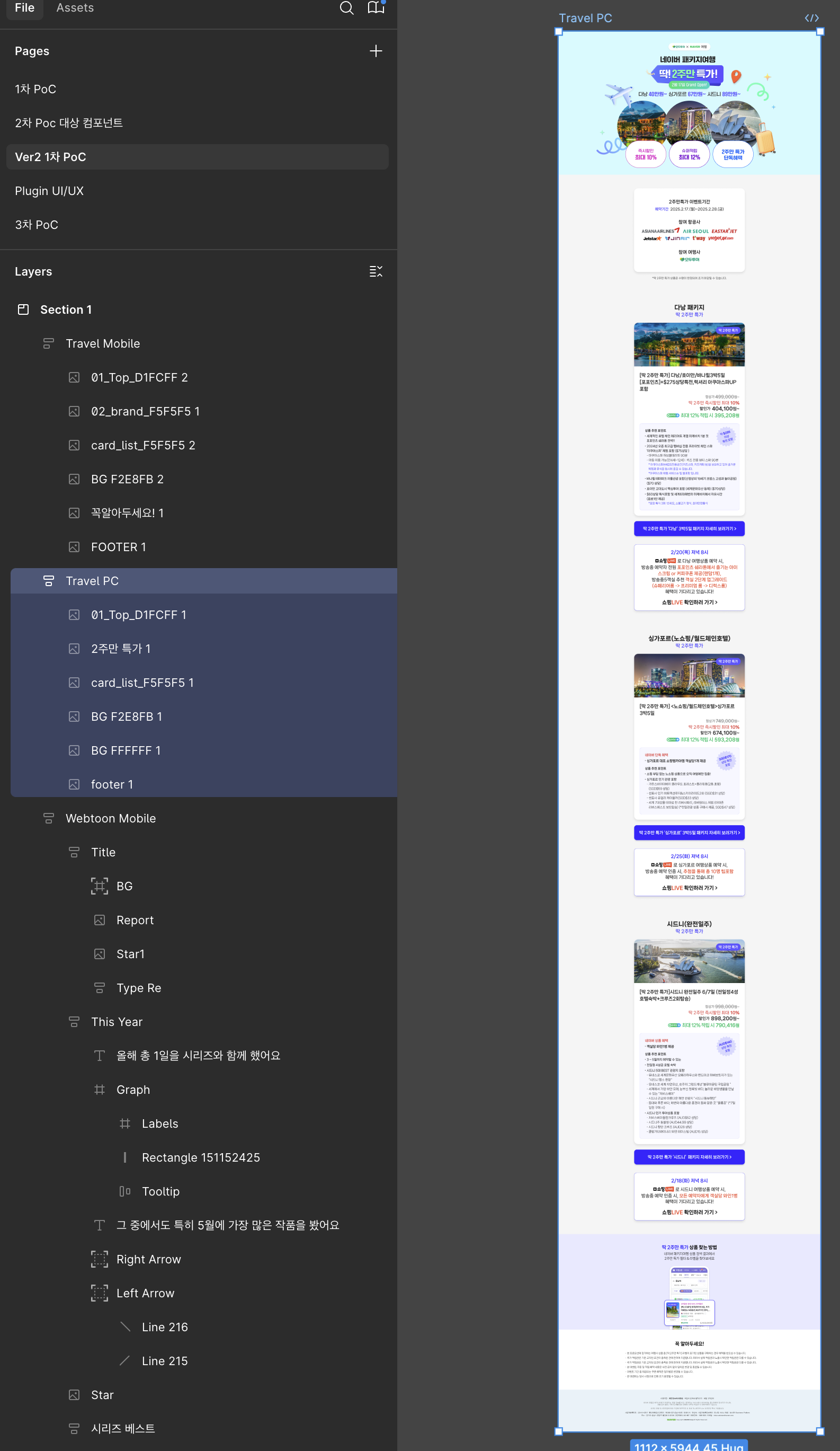Open the library book icon
840x1451 pixels.
[x=376, y=8]
